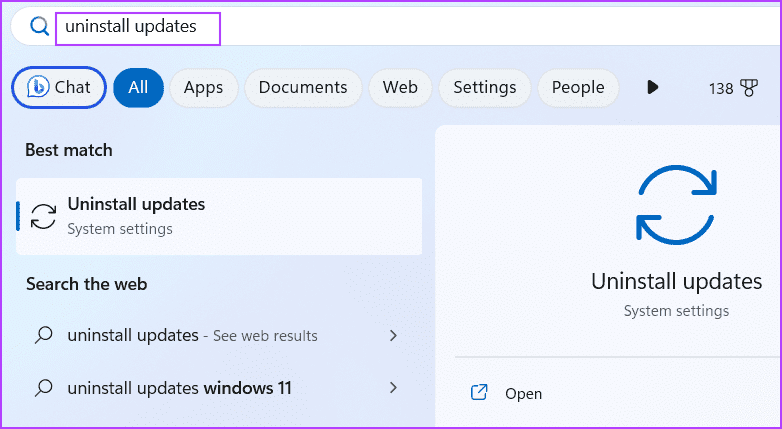Click 'Uninstall updates' title in preview pane
Screen dimensions: 782x429
(x=676, y=282)
